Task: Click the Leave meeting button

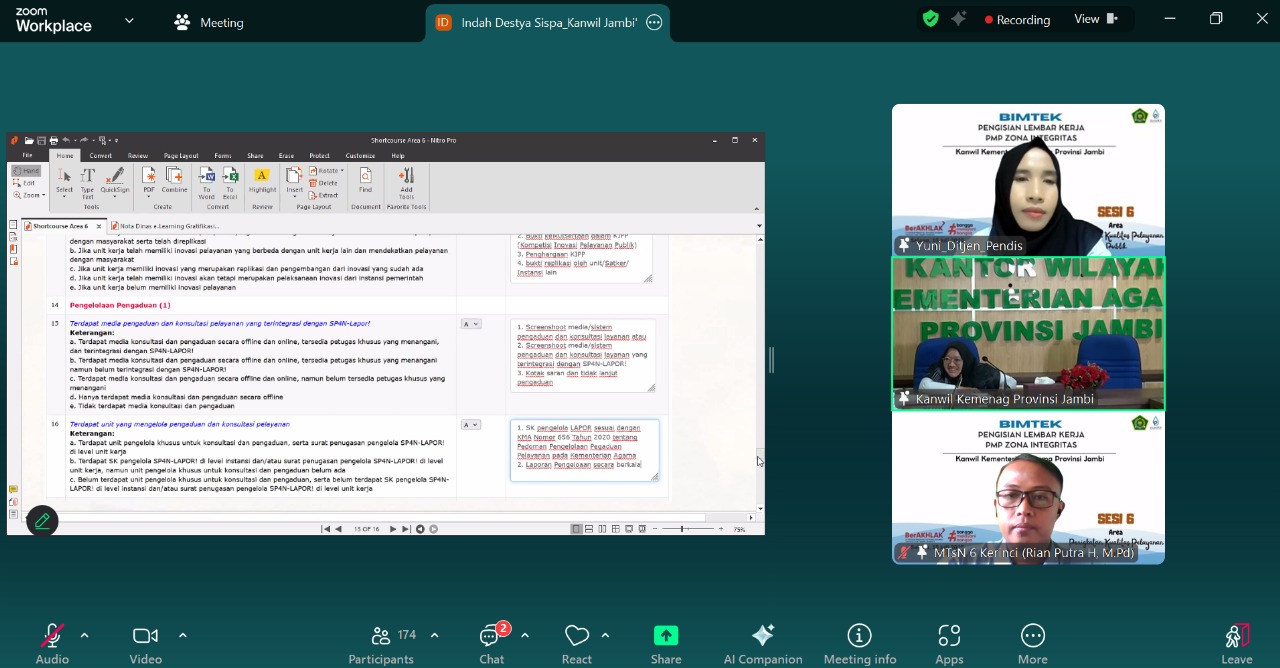Action: pos(1236,643)
